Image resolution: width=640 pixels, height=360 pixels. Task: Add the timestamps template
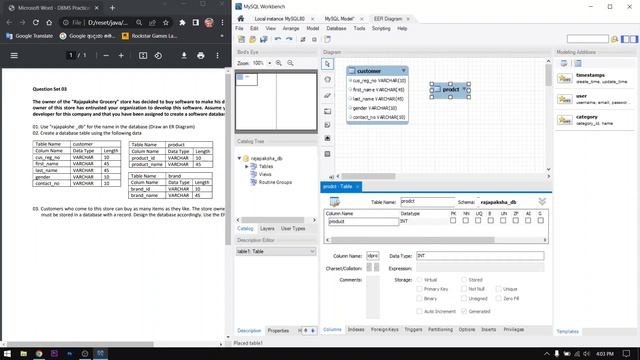click(596, 78)
